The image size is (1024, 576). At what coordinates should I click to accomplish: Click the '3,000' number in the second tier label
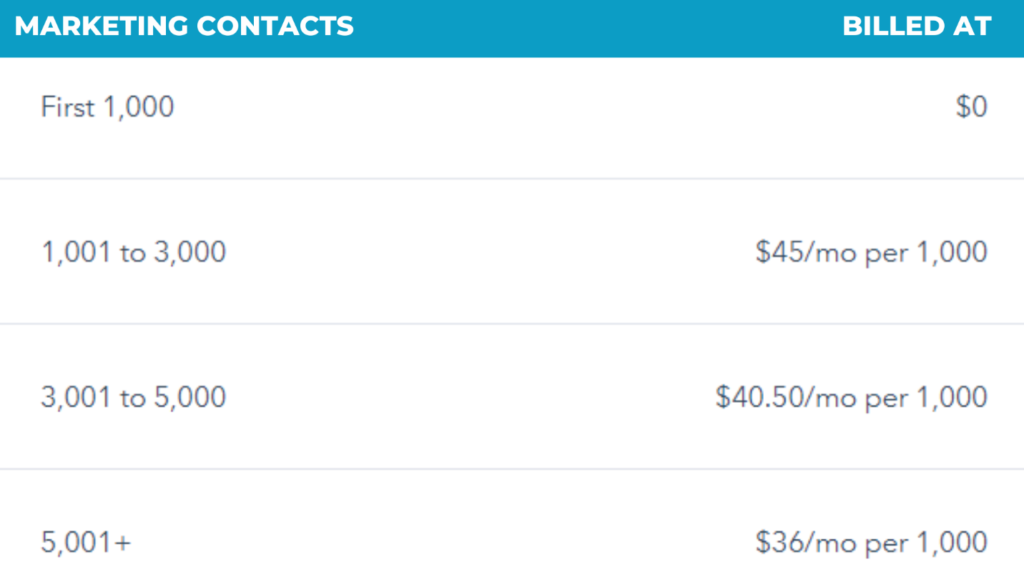tap(189, 252)
